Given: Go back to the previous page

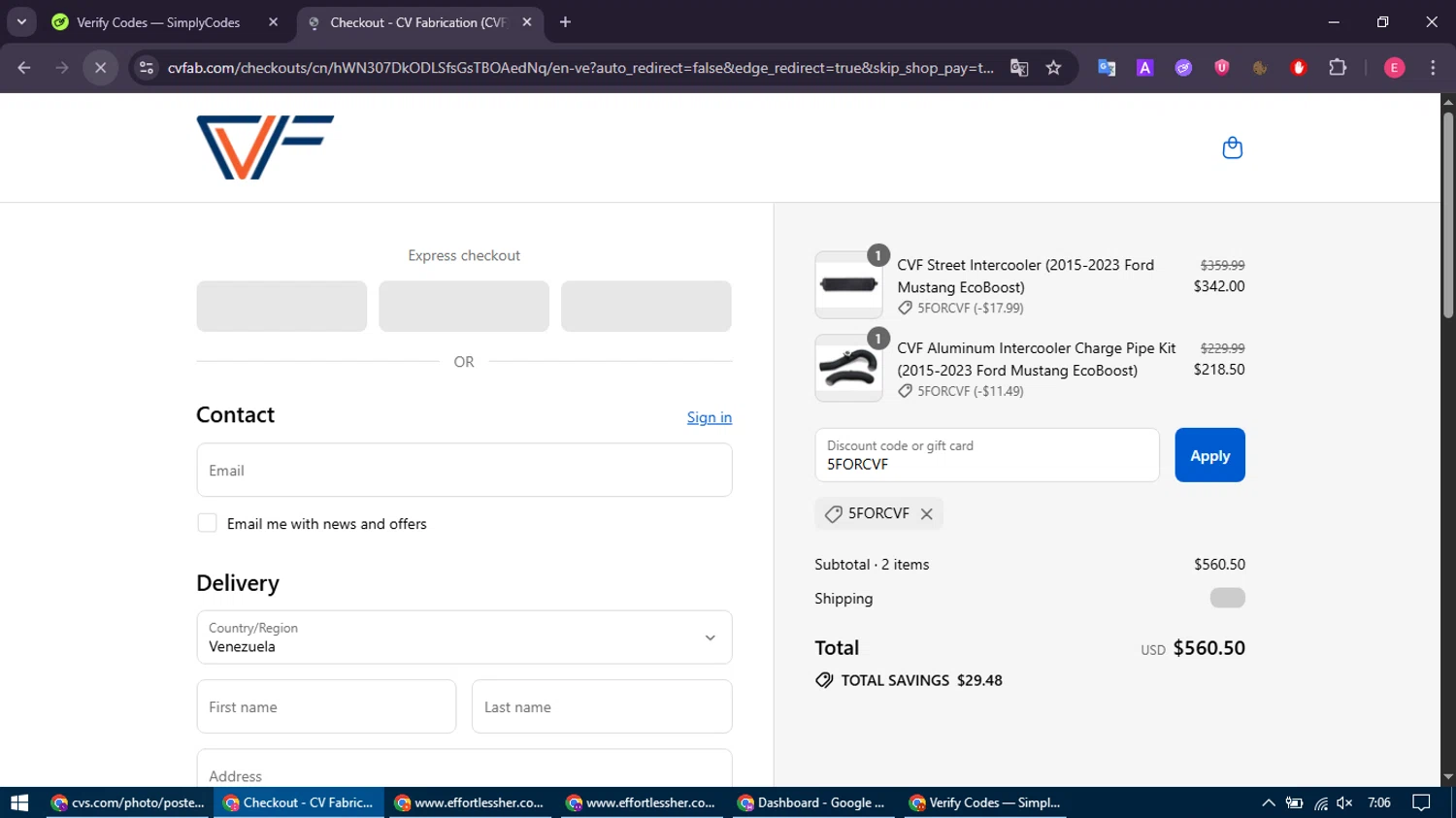Looking at the screenshot, I should [x=24, y=68].
